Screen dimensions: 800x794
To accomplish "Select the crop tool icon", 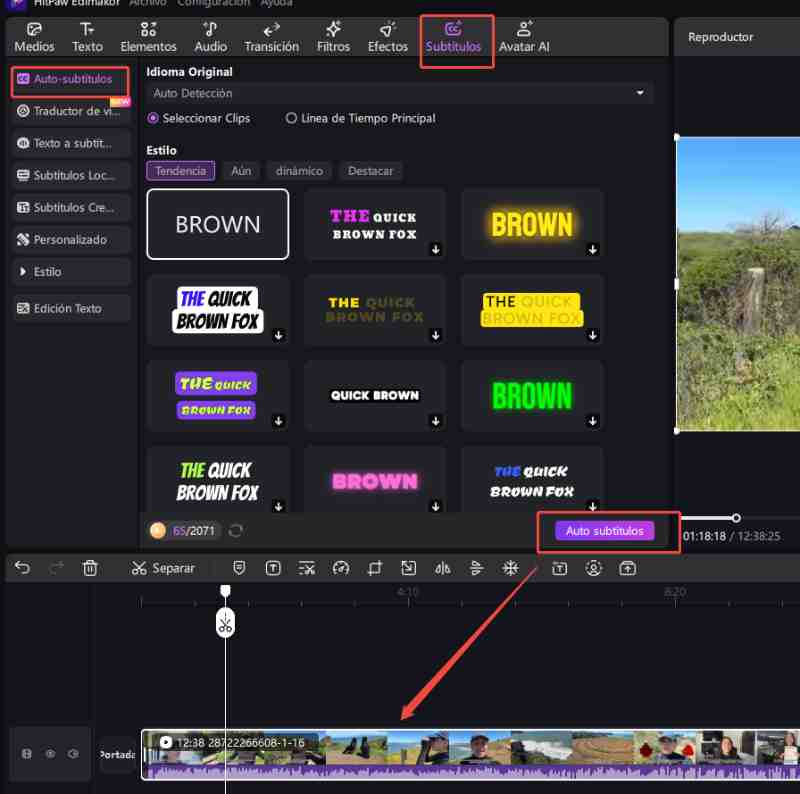I will 375,568.
